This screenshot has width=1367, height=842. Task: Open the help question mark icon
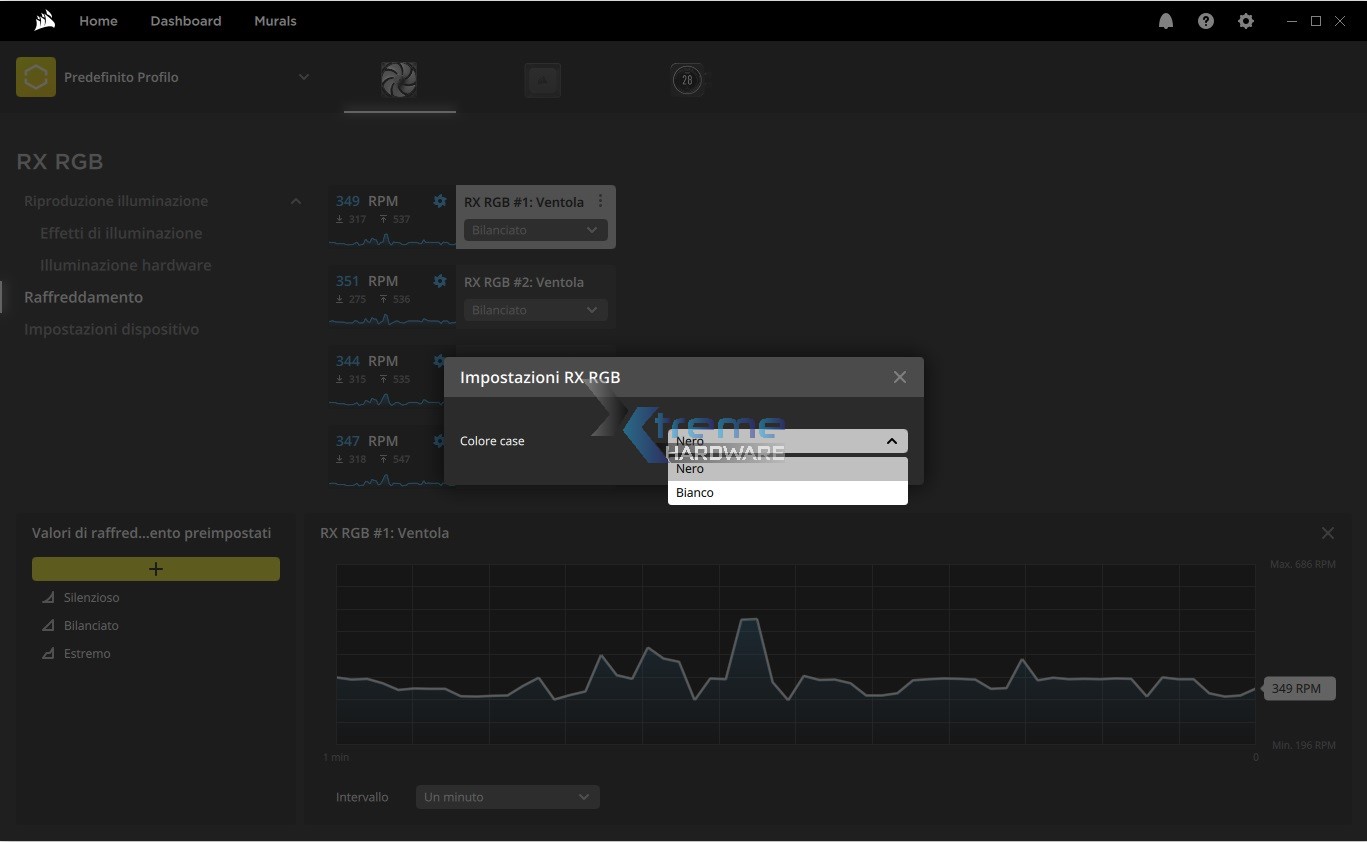click(1205, 21)
